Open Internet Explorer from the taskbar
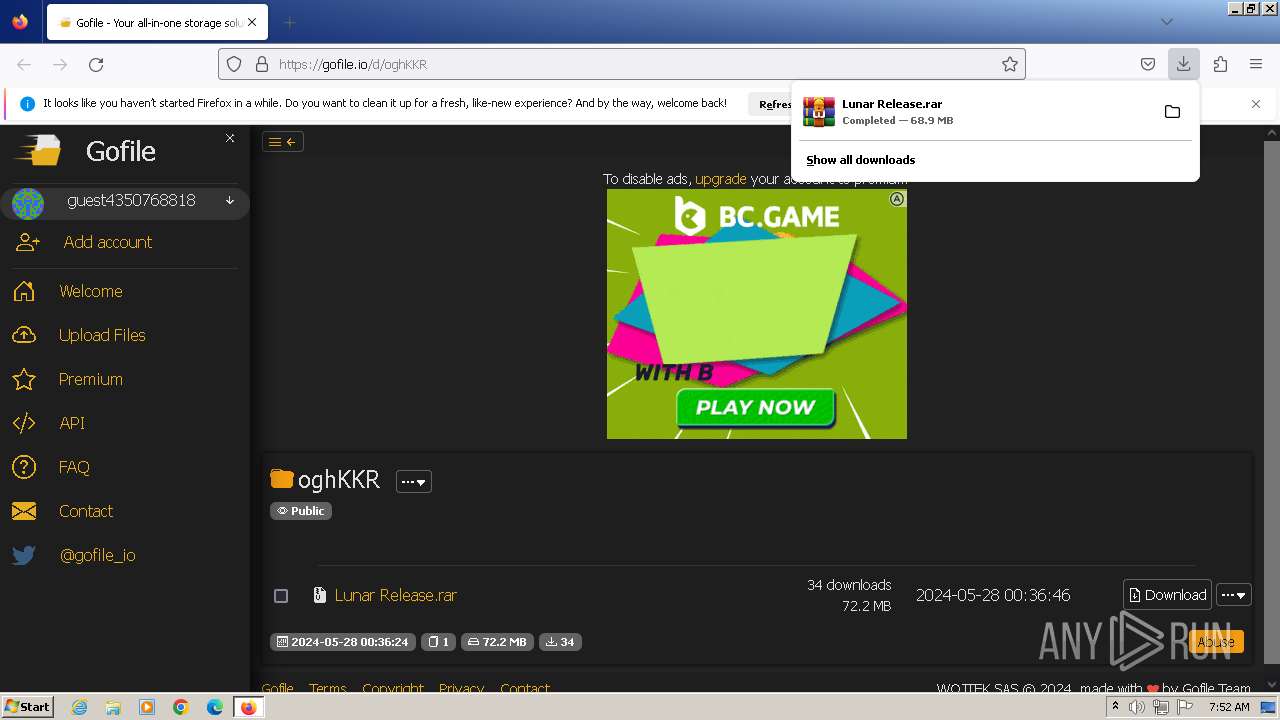The image size is (1280, 720). coord(79,707)
